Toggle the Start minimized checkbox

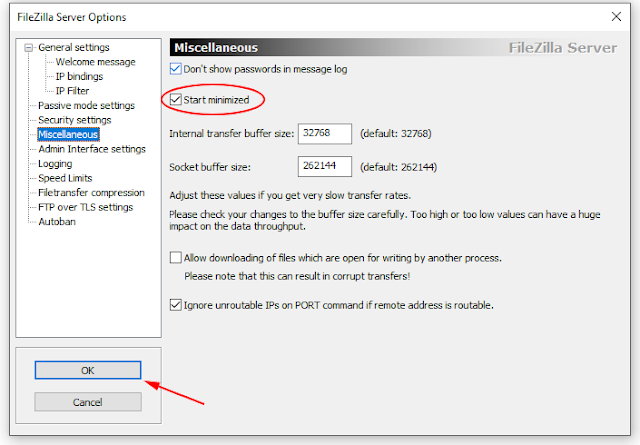176,100
